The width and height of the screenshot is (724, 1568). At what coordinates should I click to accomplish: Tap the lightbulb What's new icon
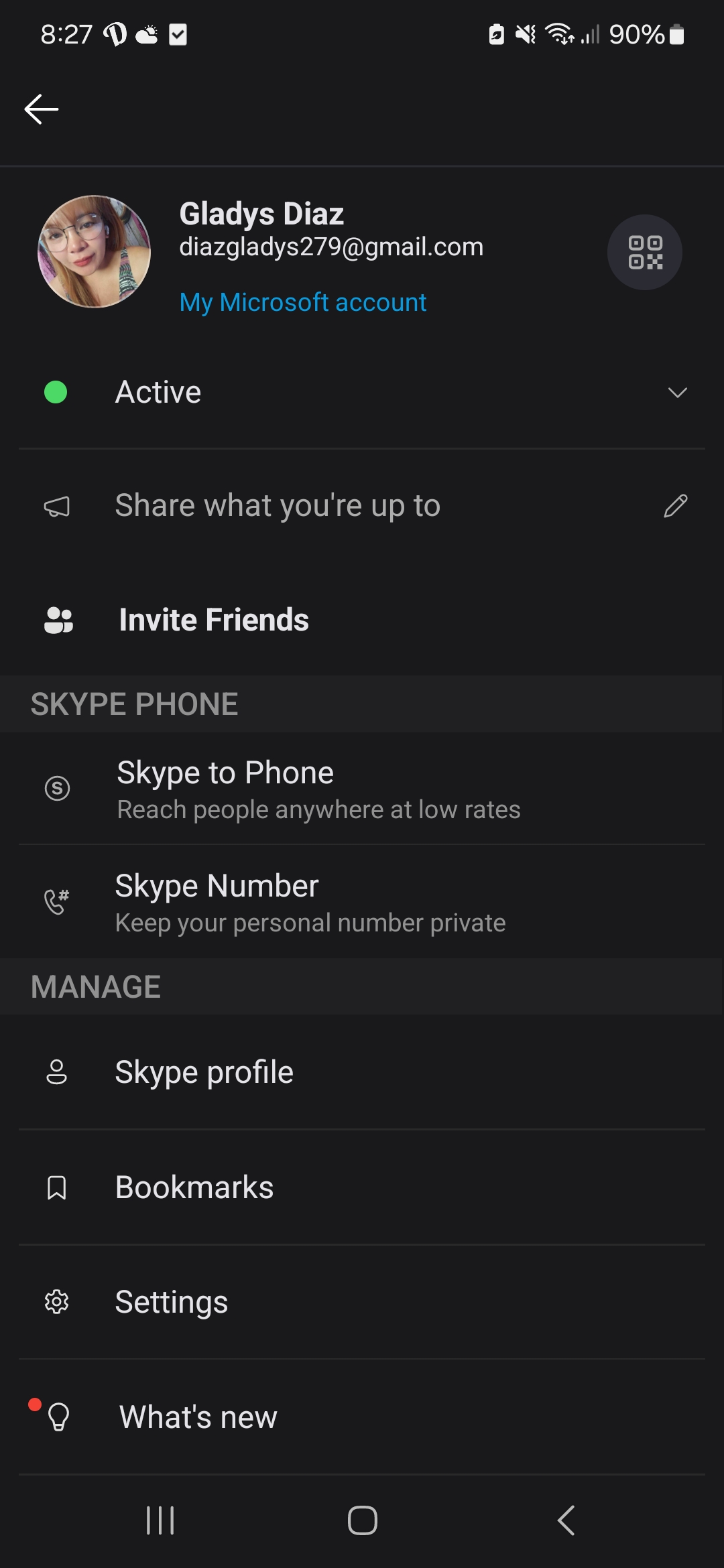point(59,1417)
